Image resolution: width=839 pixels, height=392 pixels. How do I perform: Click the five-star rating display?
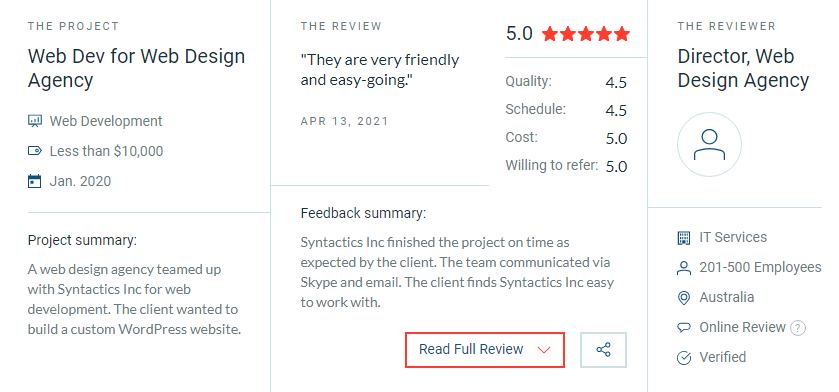tap(586, 34)
